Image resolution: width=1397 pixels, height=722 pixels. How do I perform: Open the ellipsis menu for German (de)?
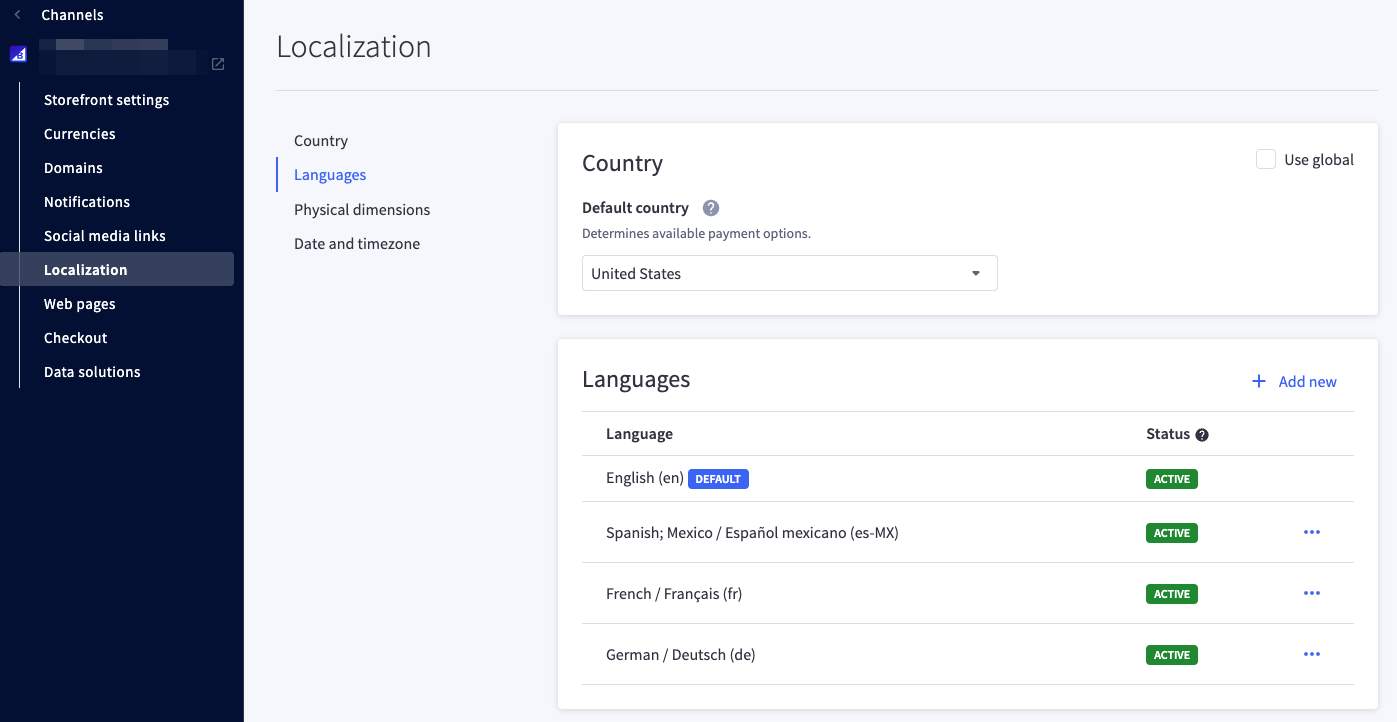pyautogui.click(x=1311, y=654)
